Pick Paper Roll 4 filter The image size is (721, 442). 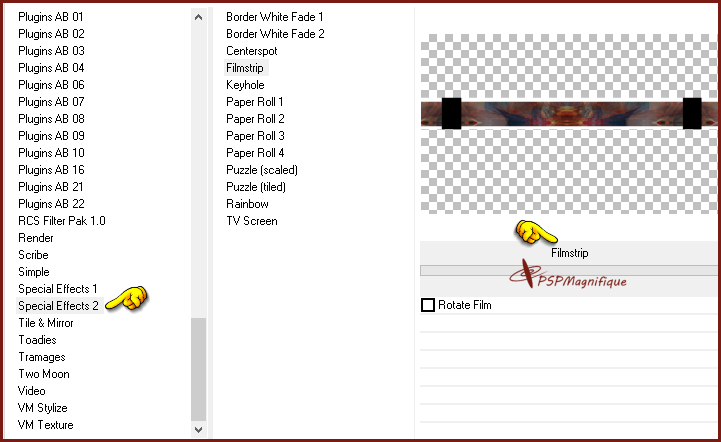(x=255, y=153)
